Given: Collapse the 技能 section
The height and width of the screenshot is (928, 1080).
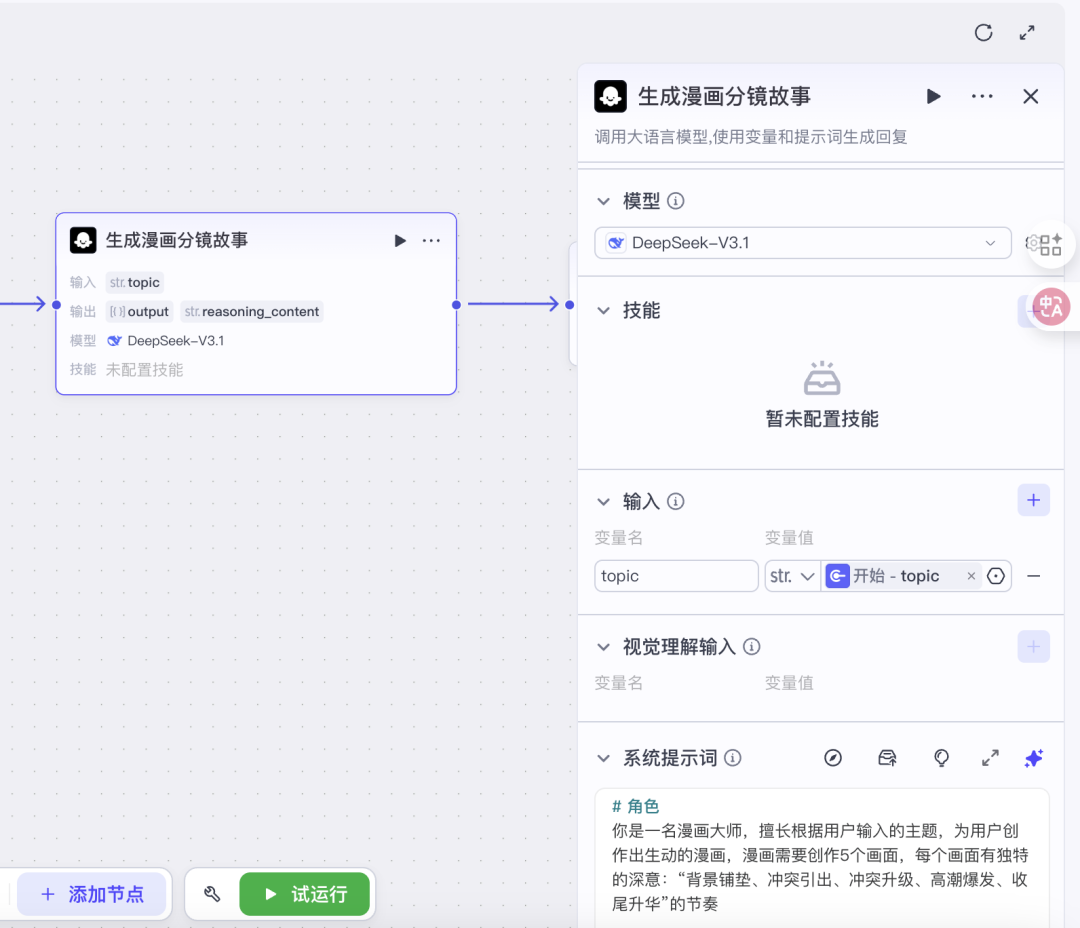Looking at the screenshot, I should click(603, 311).
